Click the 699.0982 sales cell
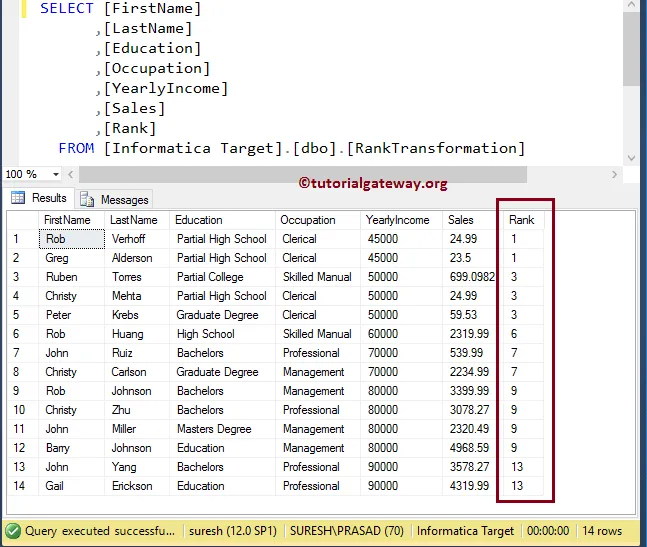The image size is (647, 547). pyautogui.click(x=472, y=277)
